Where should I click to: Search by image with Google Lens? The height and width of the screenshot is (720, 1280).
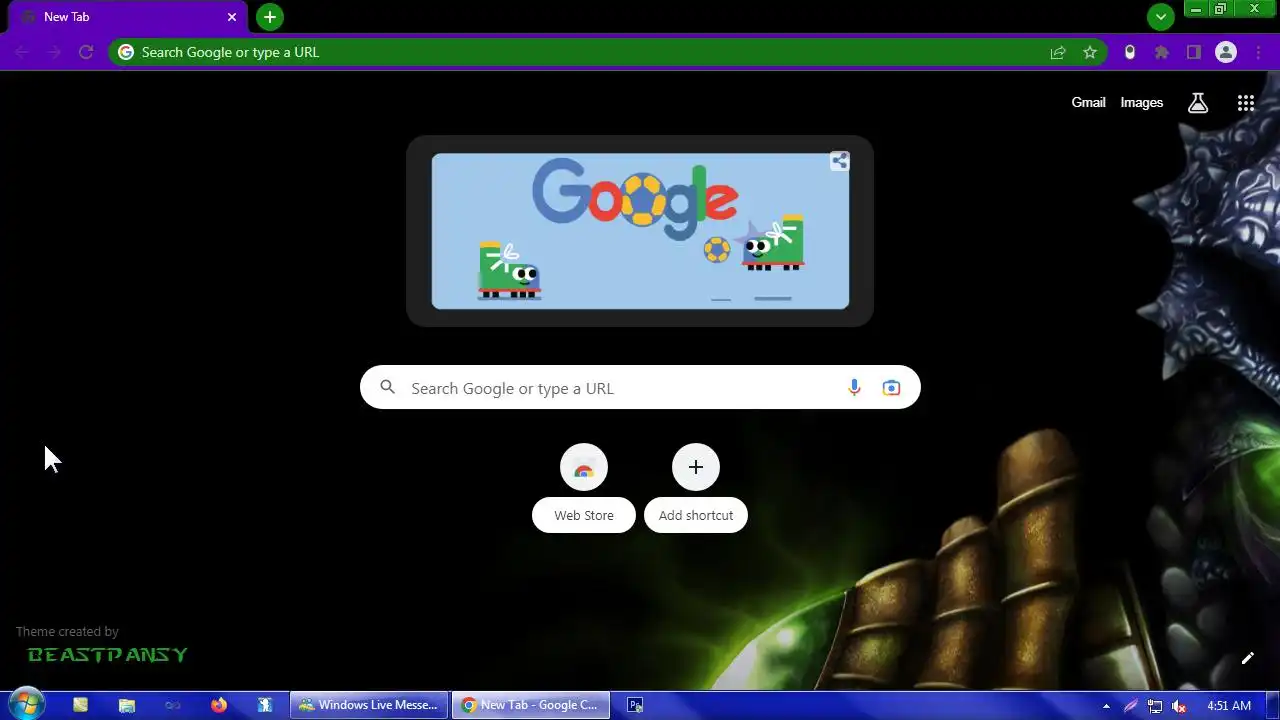point(891,388)
